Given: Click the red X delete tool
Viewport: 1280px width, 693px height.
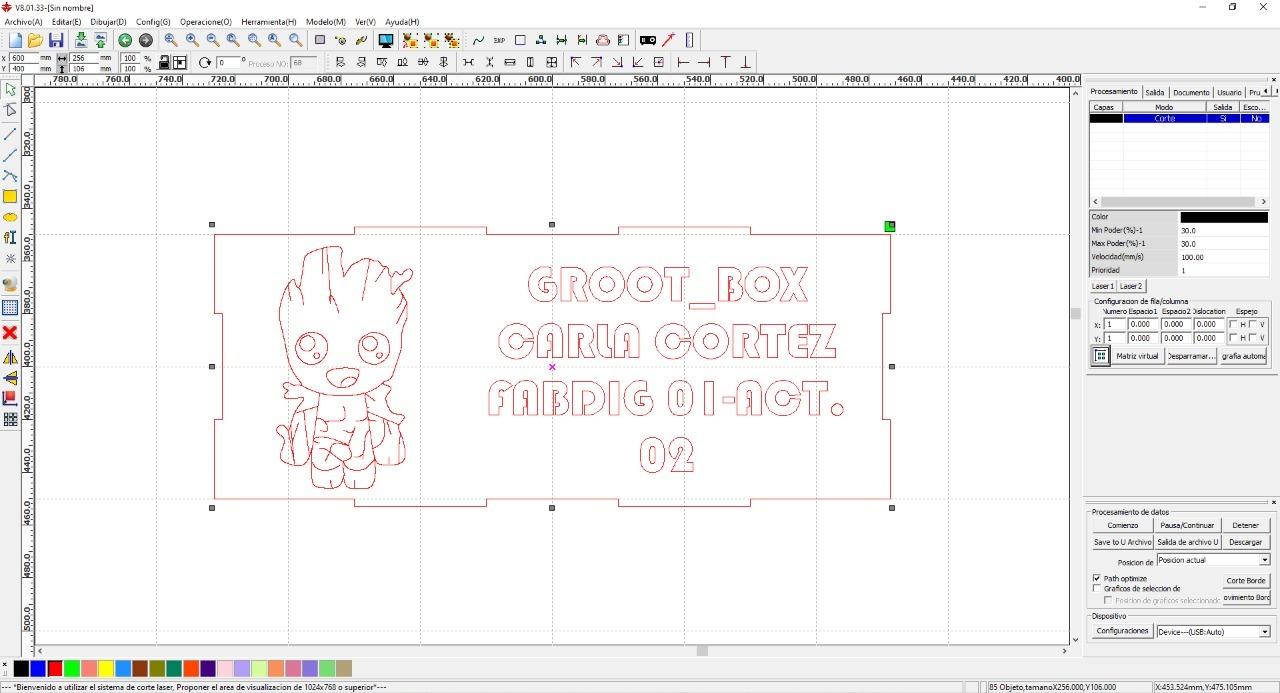Looking at the screenshot, I should pyautogui.click(x=10, y=332).
